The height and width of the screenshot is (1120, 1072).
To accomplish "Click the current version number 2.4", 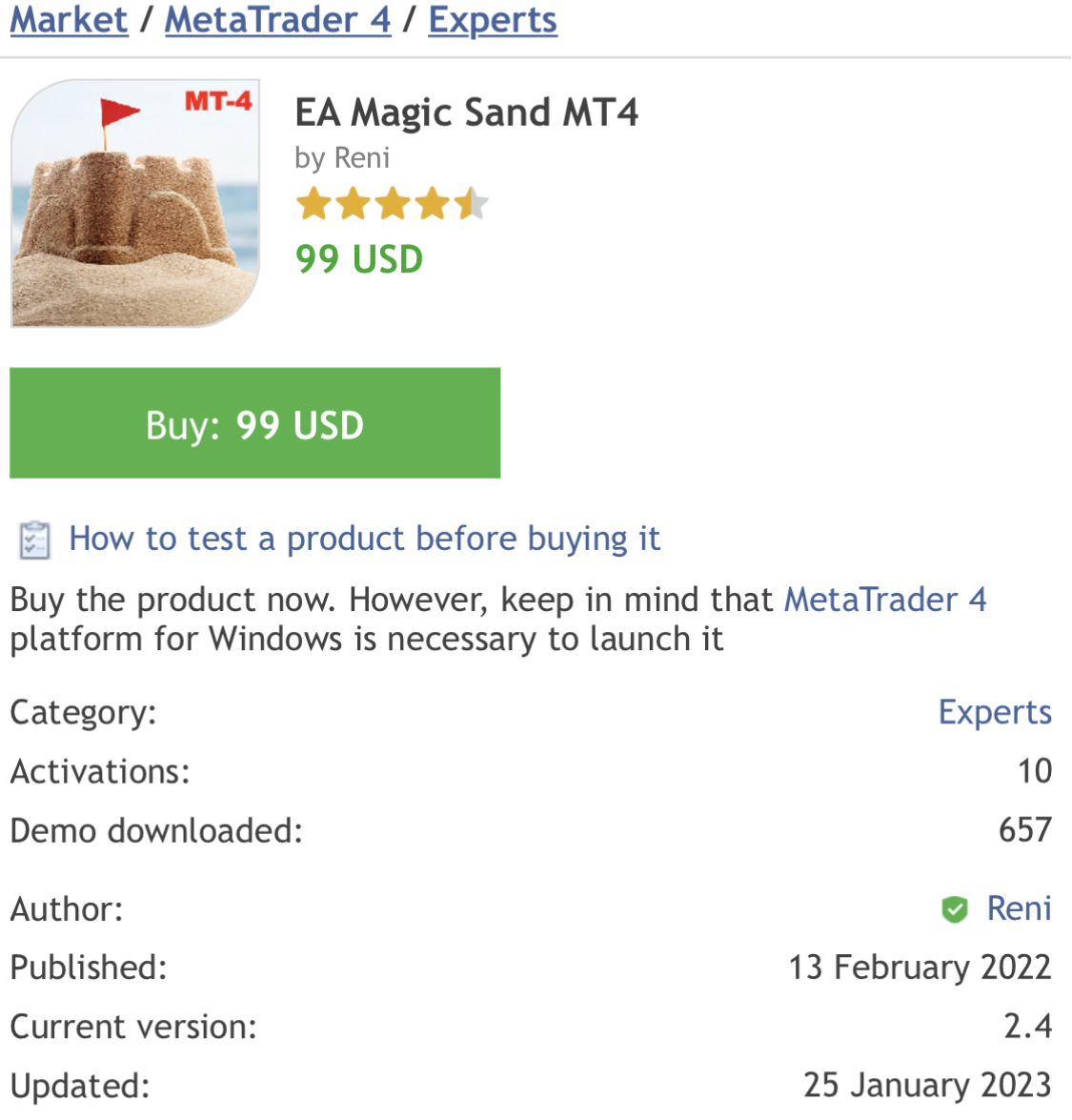I will click(x=1027, y=1027).
